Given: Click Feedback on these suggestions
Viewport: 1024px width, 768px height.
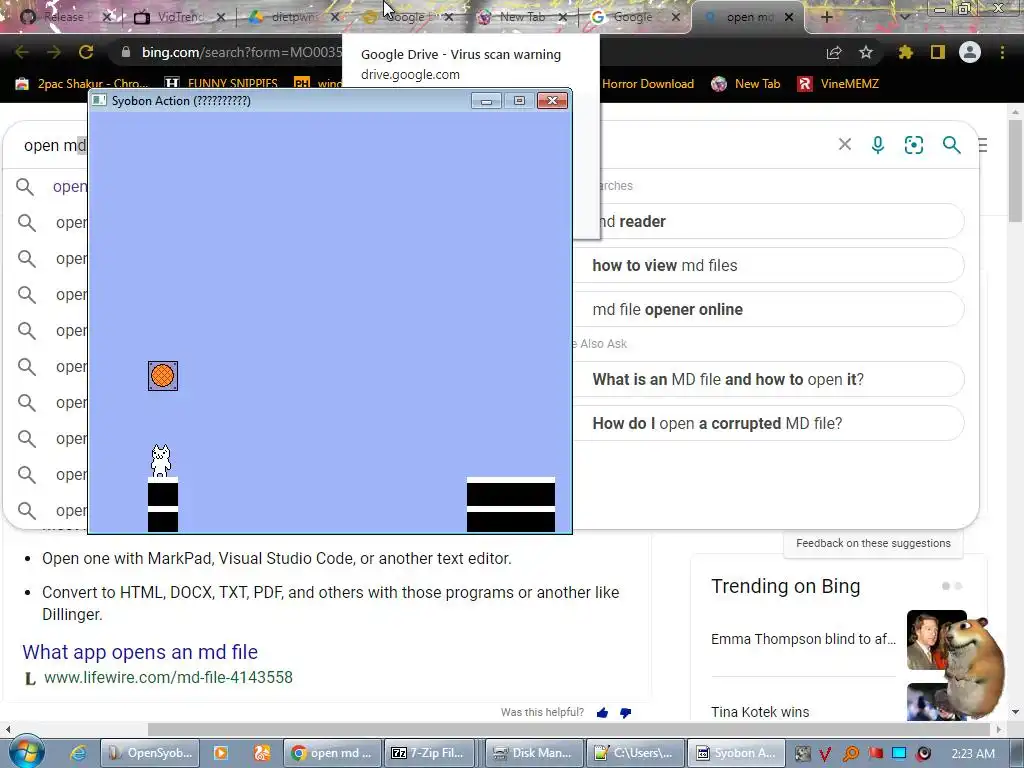Looking at the screenshot, I should [x=873, y=543].
